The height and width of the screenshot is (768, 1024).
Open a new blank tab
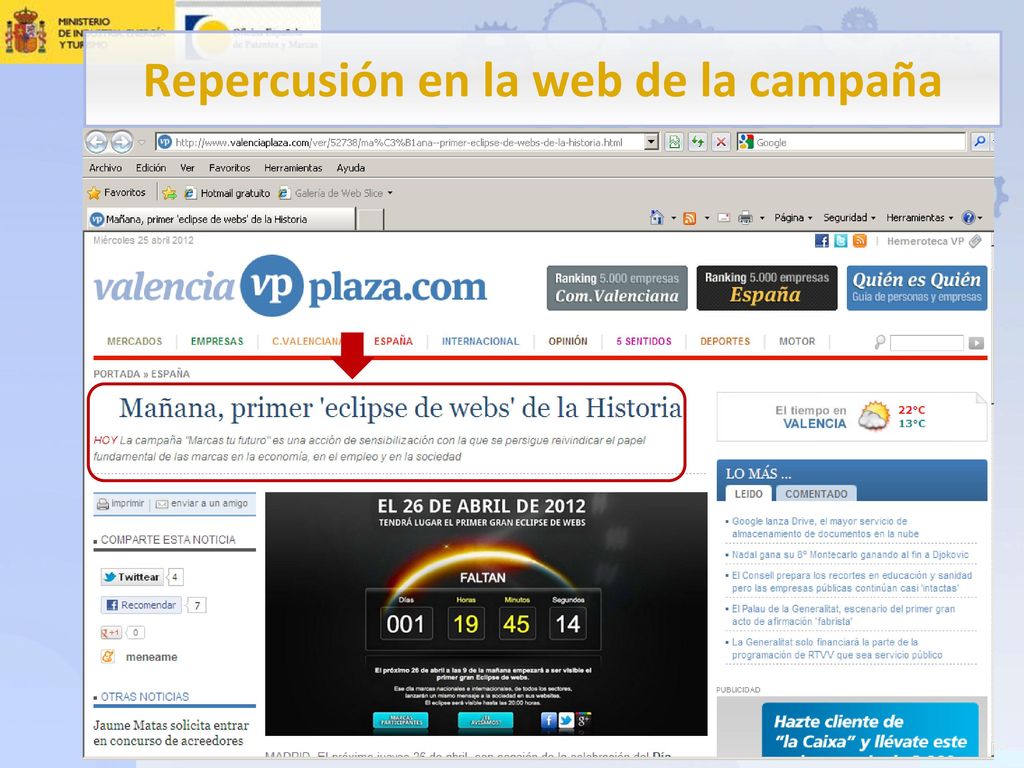[371, 219]
